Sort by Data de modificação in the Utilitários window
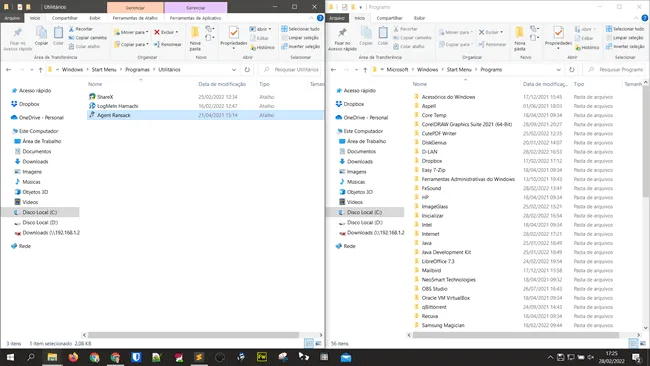 click(222, 84)
